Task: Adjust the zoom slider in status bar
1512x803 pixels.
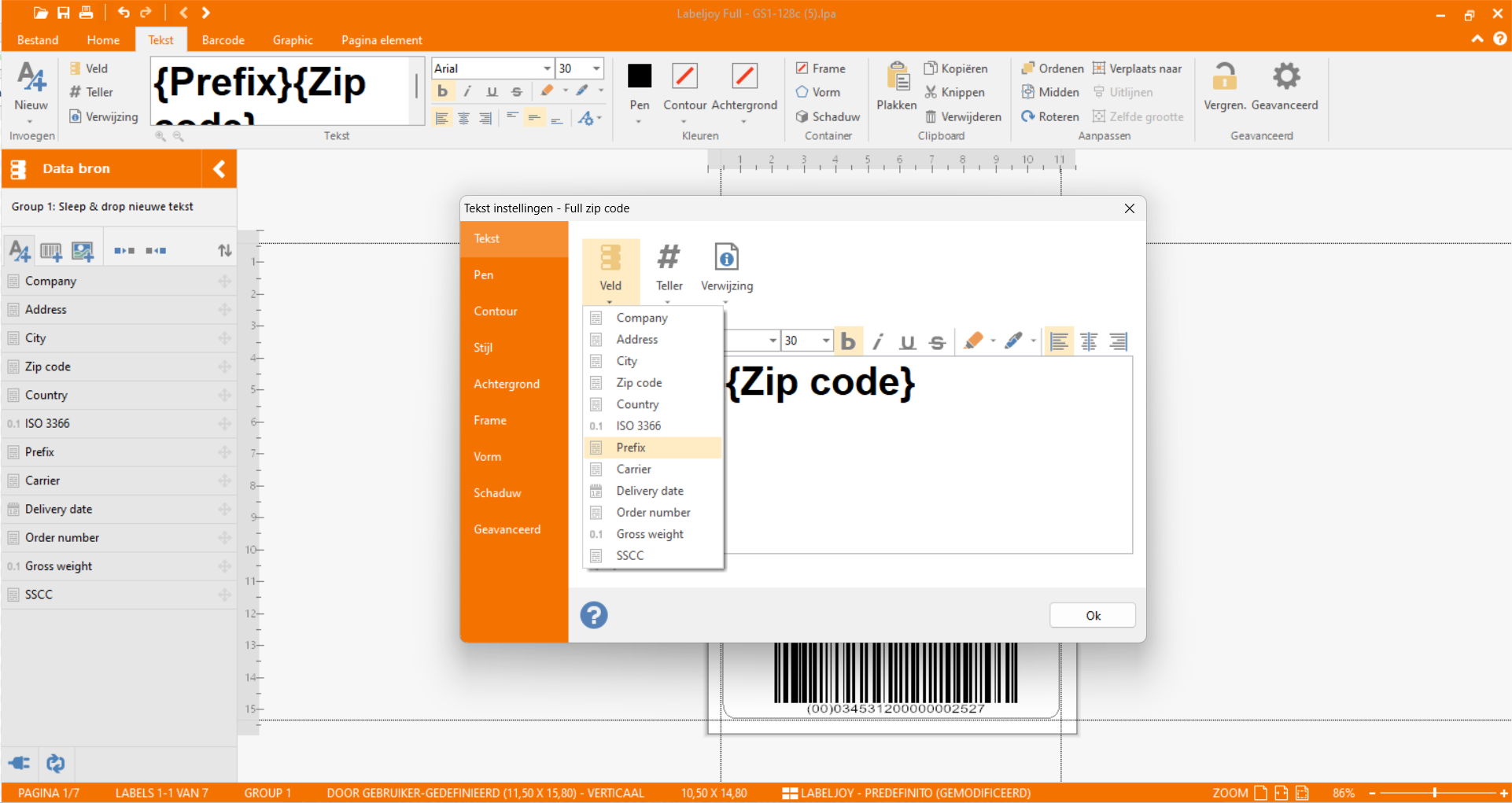Action: pos(1435,793)
